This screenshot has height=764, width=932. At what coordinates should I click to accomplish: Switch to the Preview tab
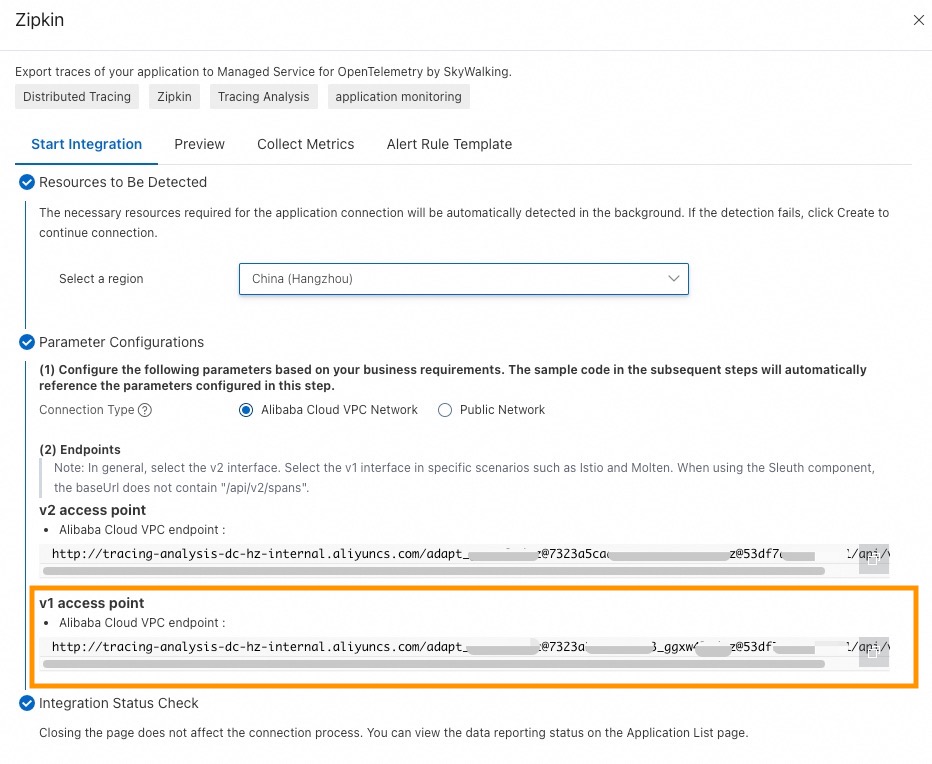(x=199, y=144)
